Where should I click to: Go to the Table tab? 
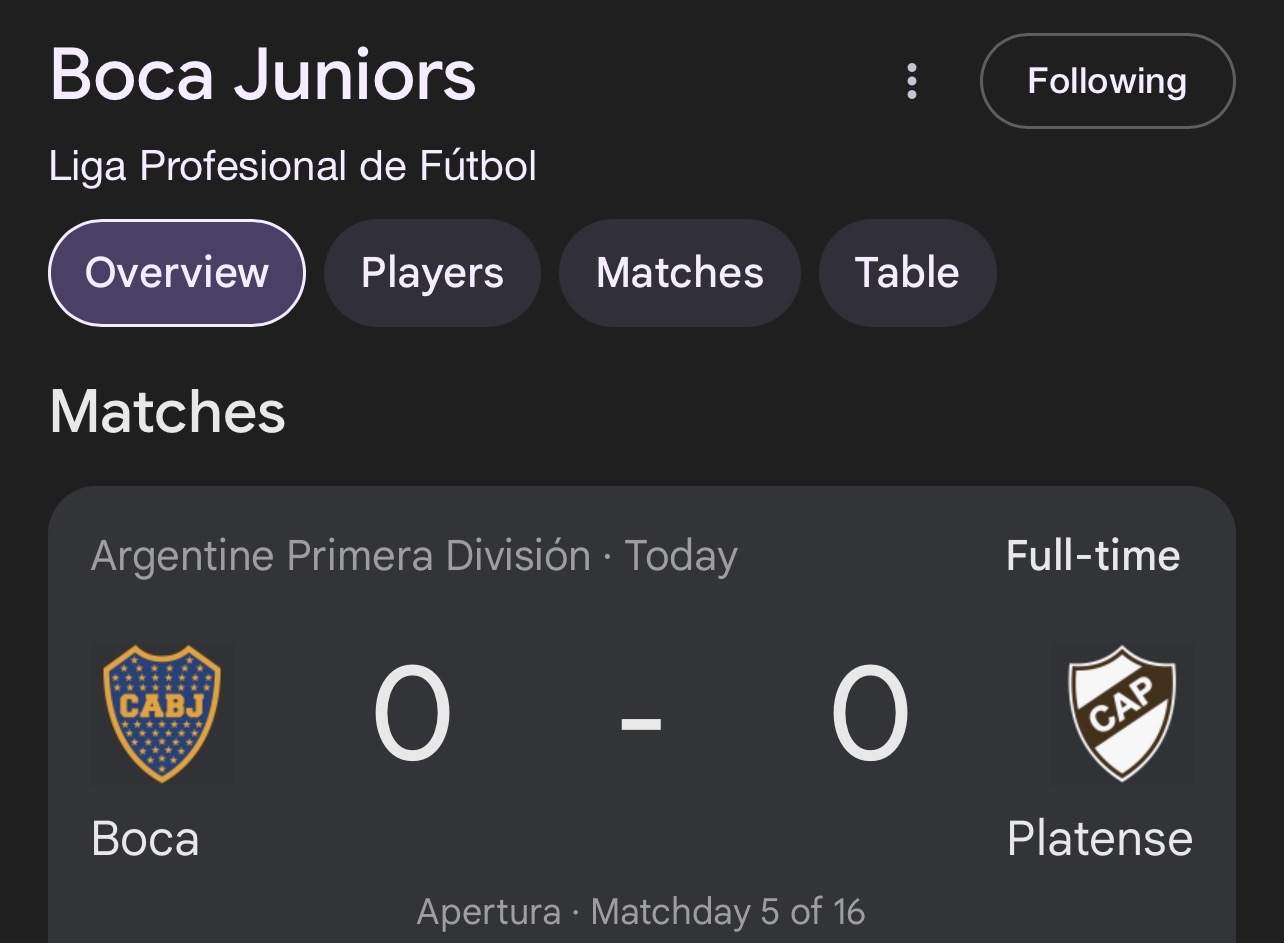point(907,273)
